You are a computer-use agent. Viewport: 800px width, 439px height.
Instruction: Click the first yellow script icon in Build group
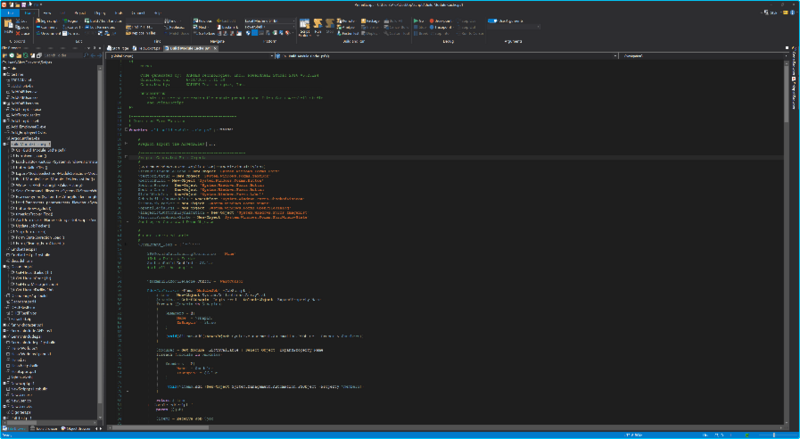tap(318, 23)
